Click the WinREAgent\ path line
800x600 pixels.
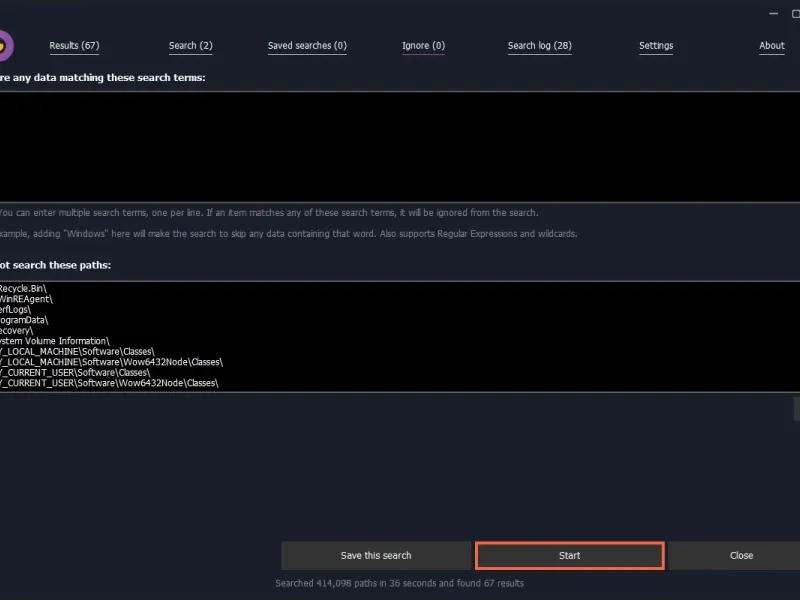(26, 299)
